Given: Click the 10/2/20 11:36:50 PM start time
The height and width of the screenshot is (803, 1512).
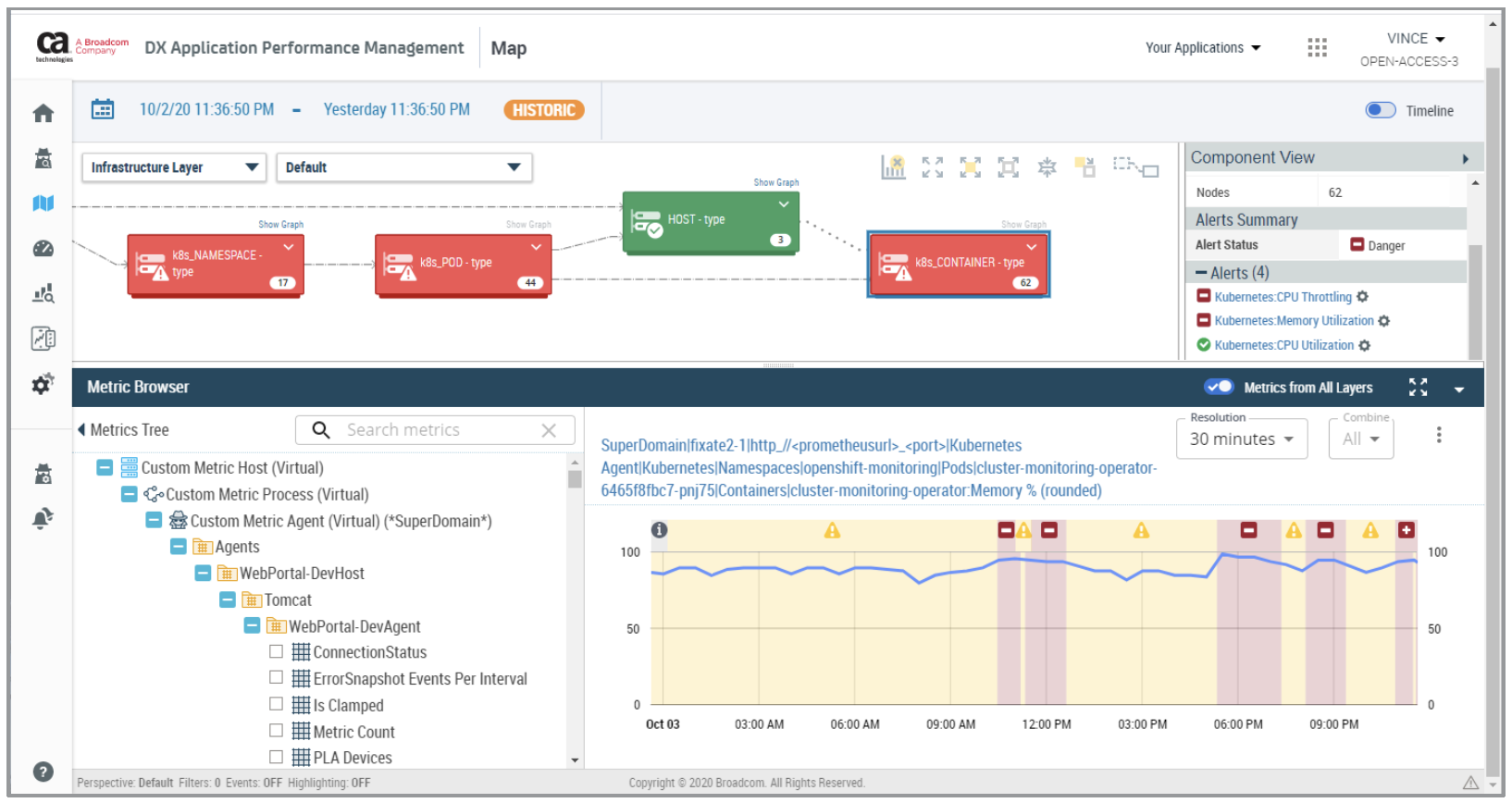Looking at the screenshot, I should point(206,109).
